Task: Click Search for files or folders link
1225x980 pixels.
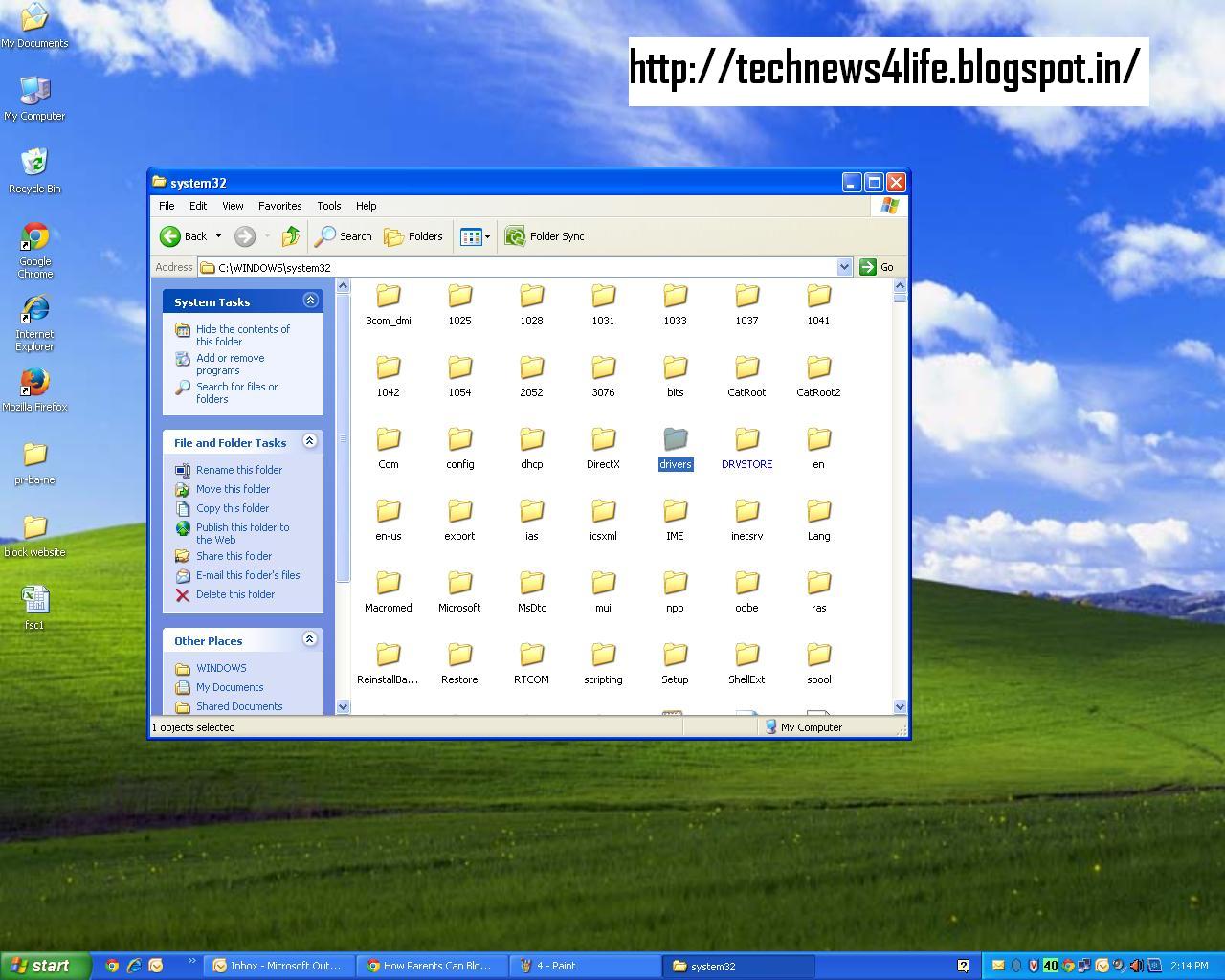Action: point(236,392)
